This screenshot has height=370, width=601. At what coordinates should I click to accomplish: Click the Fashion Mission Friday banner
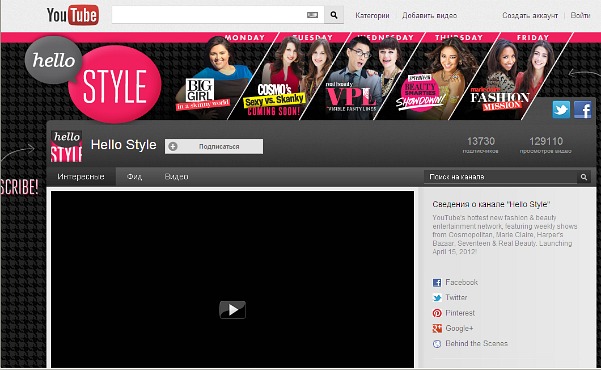point(510,77)
